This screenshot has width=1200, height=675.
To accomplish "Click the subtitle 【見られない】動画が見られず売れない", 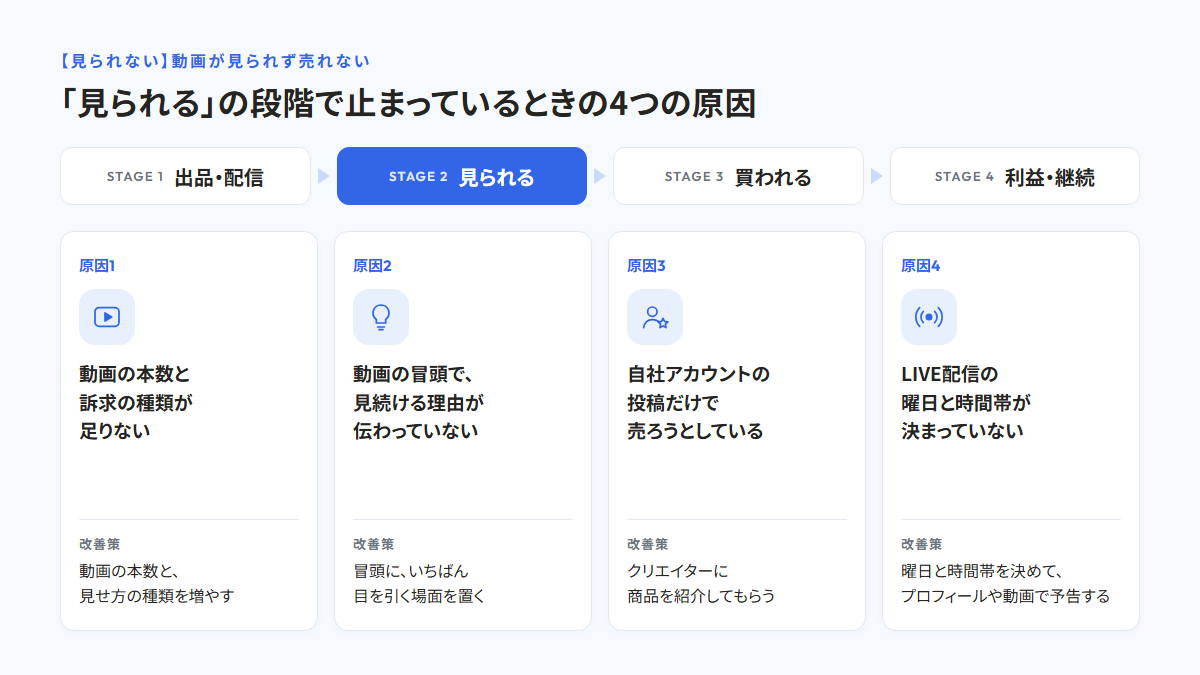I will (215, 61).
